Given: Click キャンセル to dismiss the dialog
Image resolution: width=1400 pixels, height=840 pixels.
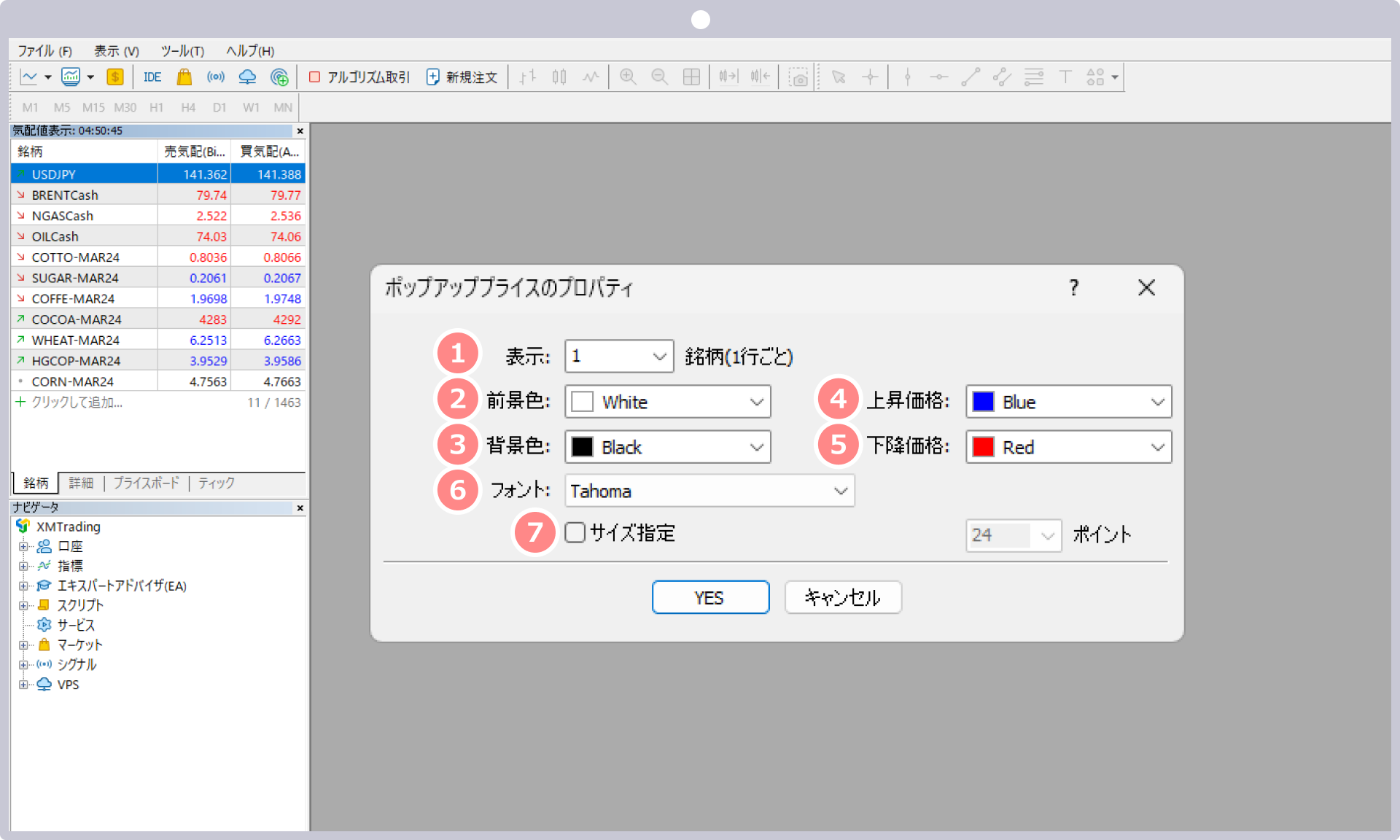Looking at the screenshot, I should click(842, 598).
